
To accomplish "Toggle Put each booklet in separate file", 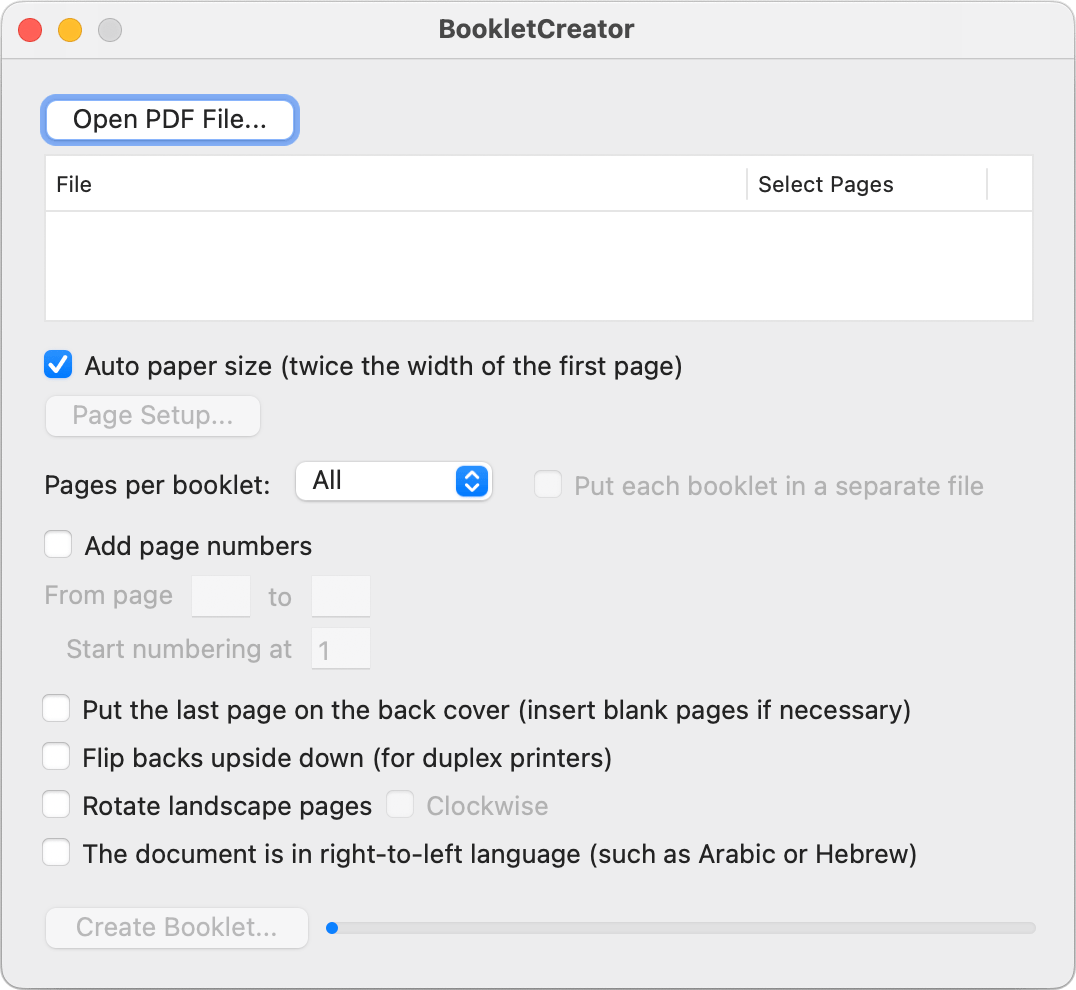I will [548, 484].
